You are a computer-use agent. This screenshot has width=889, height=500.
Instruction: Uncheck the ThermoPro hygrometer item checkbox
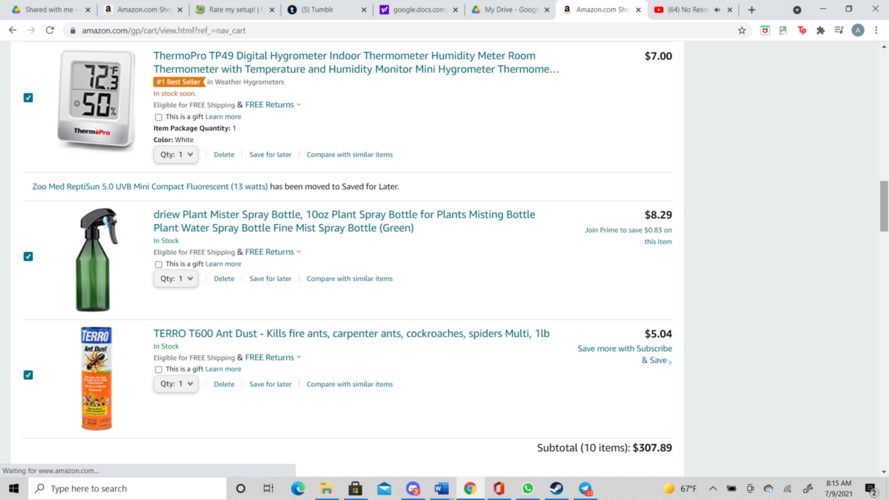pos(28,98)
